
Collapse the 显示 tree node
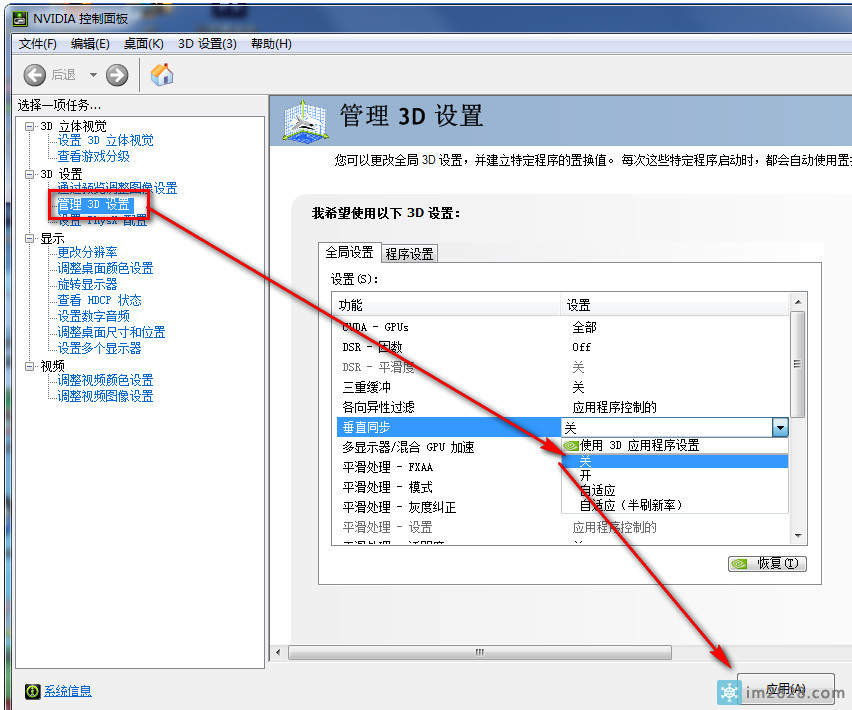30,239
